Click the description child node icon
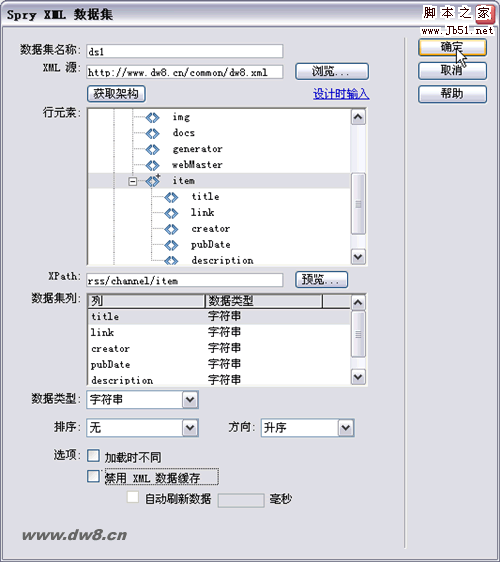Screen dimensions: 500x562 point(171,260)
